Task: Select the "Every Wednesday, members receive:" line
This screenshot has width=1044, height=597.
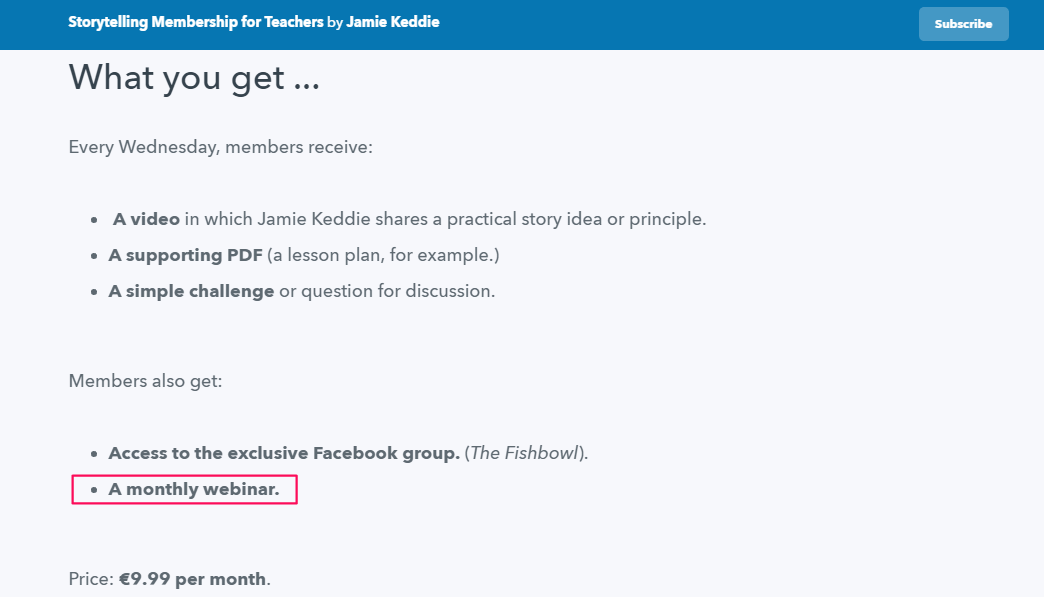Action: click(x=220, y=147)
